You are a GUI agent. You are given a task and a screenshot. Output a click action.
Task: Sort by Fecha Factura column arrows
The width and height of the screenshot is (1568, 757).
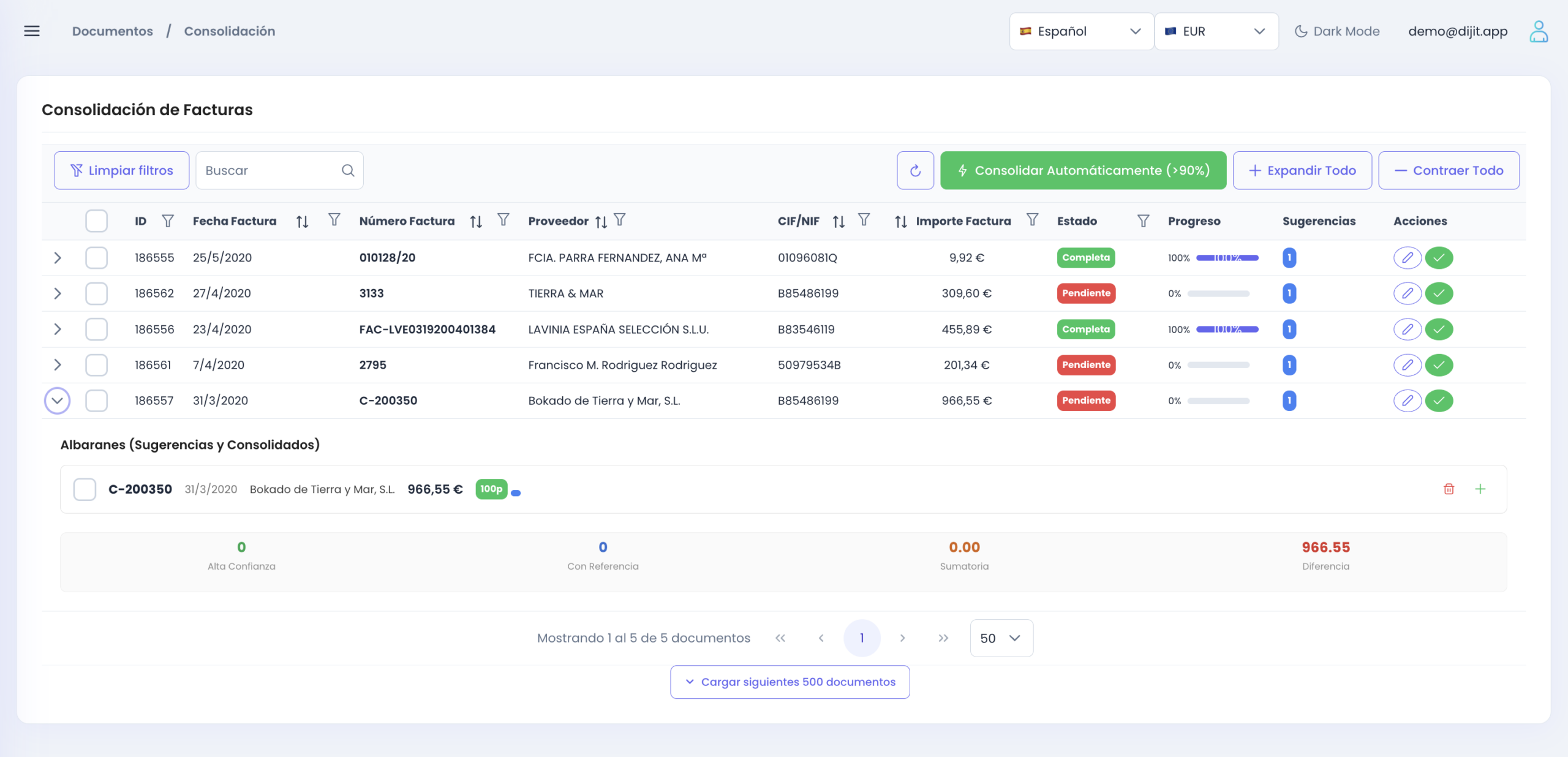click(302, 221)
